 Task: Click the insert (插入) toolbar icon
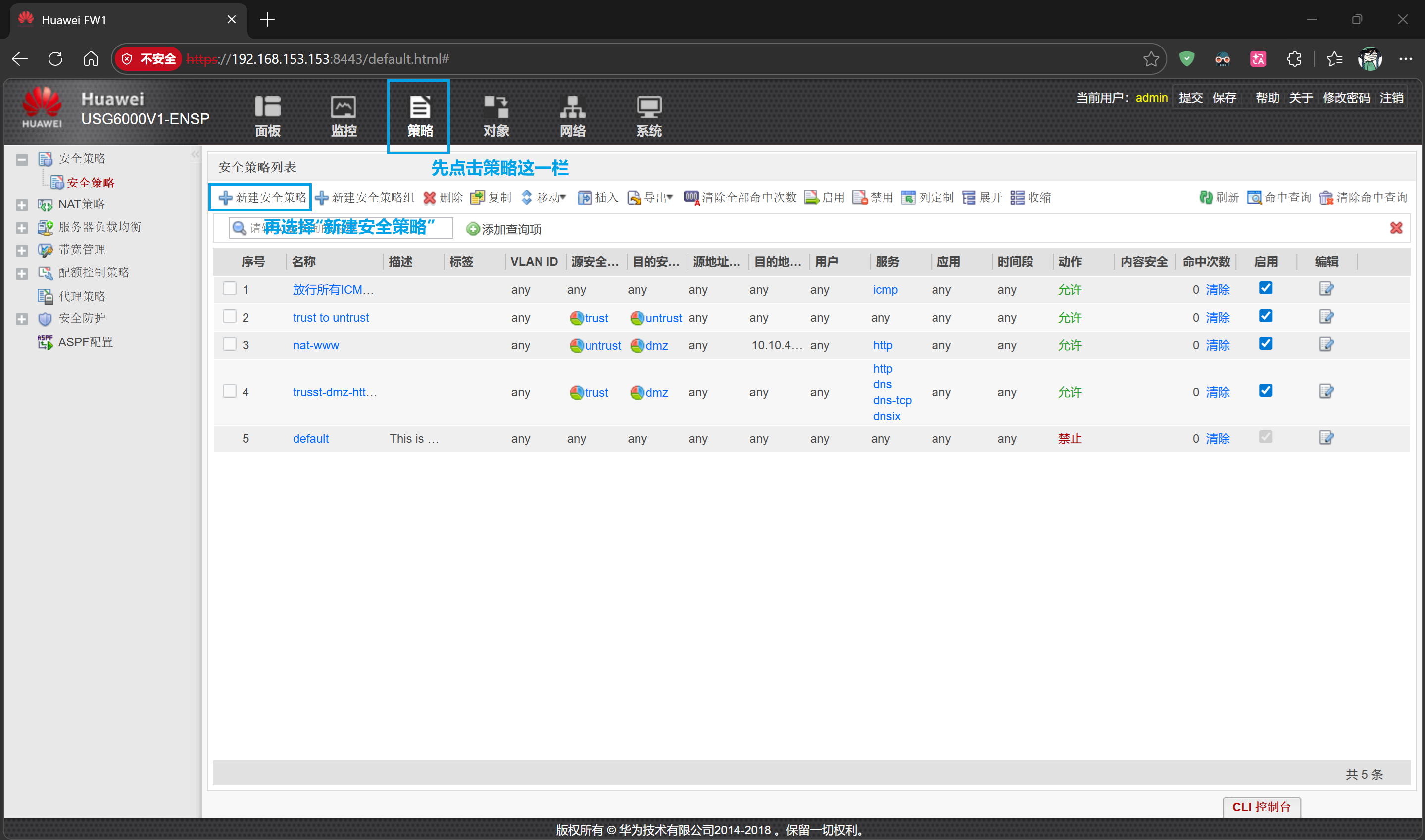(x=584, y=197)
